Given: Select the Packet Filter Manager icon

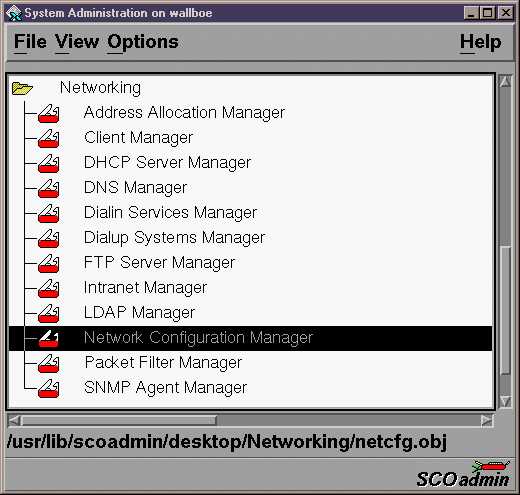Looking at the screenshot, I should (x=49, y=363).
